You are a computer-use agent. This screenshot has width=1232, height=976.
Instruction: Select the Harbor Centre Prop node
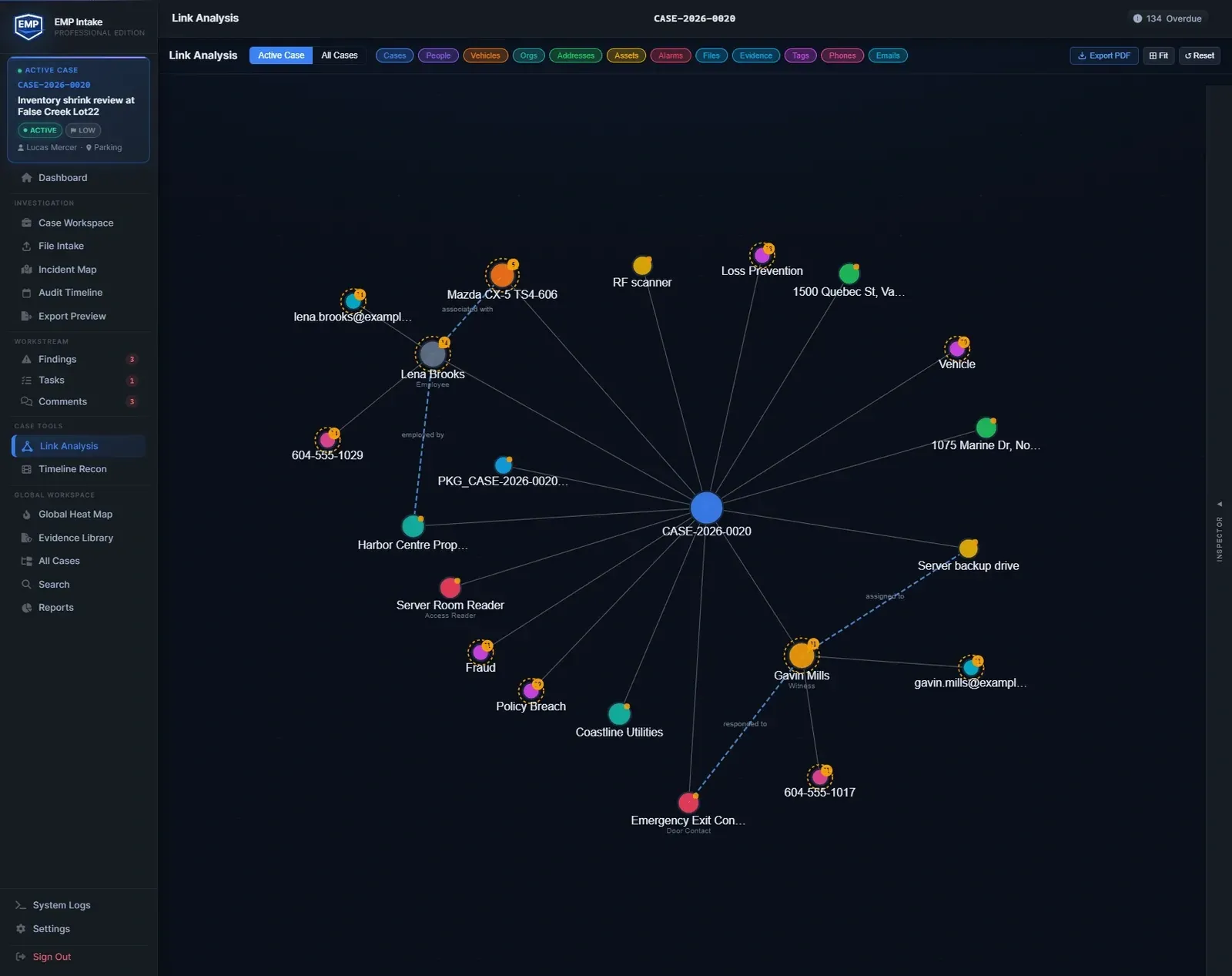[413, 526]
